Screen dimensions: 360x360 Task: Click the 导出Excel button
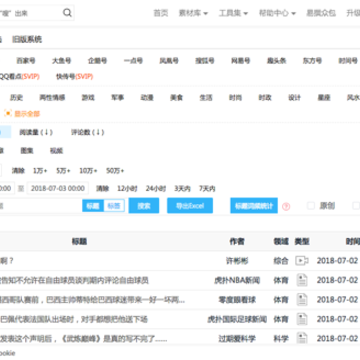click(x=190, y=206)
